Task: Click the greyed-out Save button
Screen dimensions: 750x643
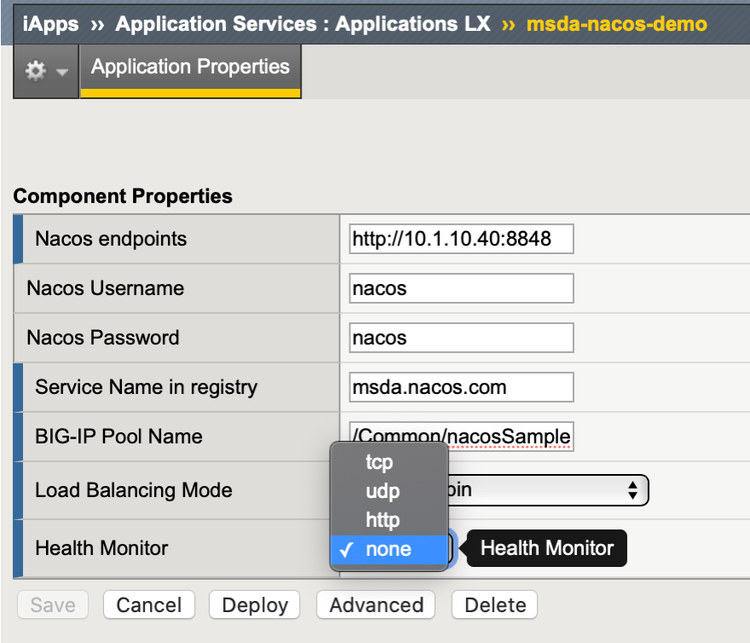Action: coord(53,605)
